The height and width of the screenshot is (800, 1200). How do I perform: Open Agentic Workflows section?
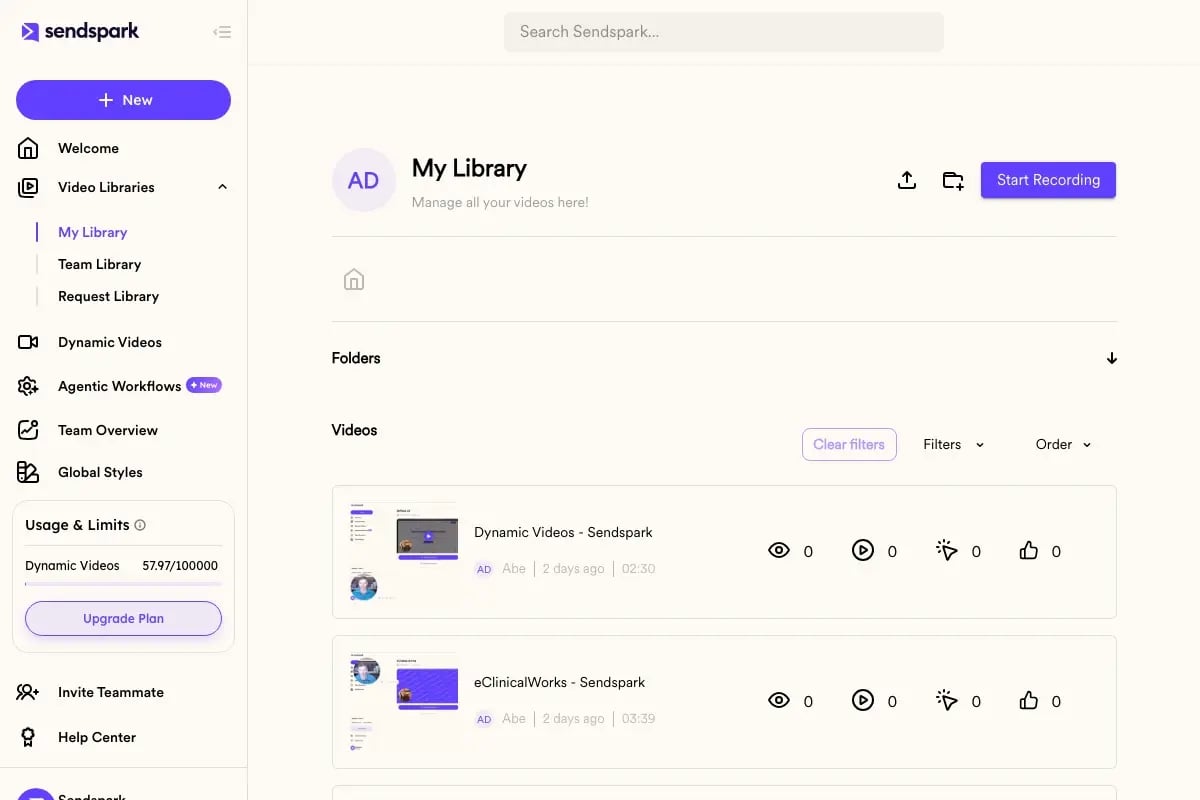click(120, 386)
